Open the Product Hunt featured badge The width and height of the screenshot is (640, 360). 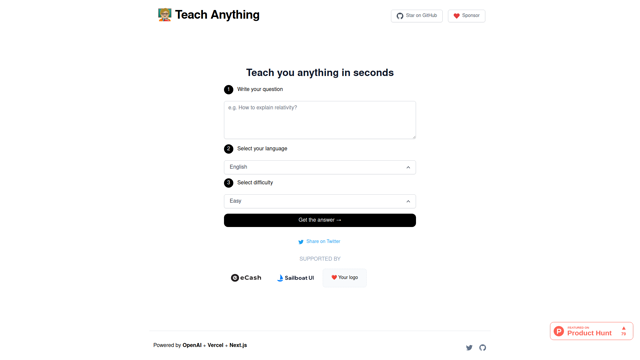coord(591,331)
